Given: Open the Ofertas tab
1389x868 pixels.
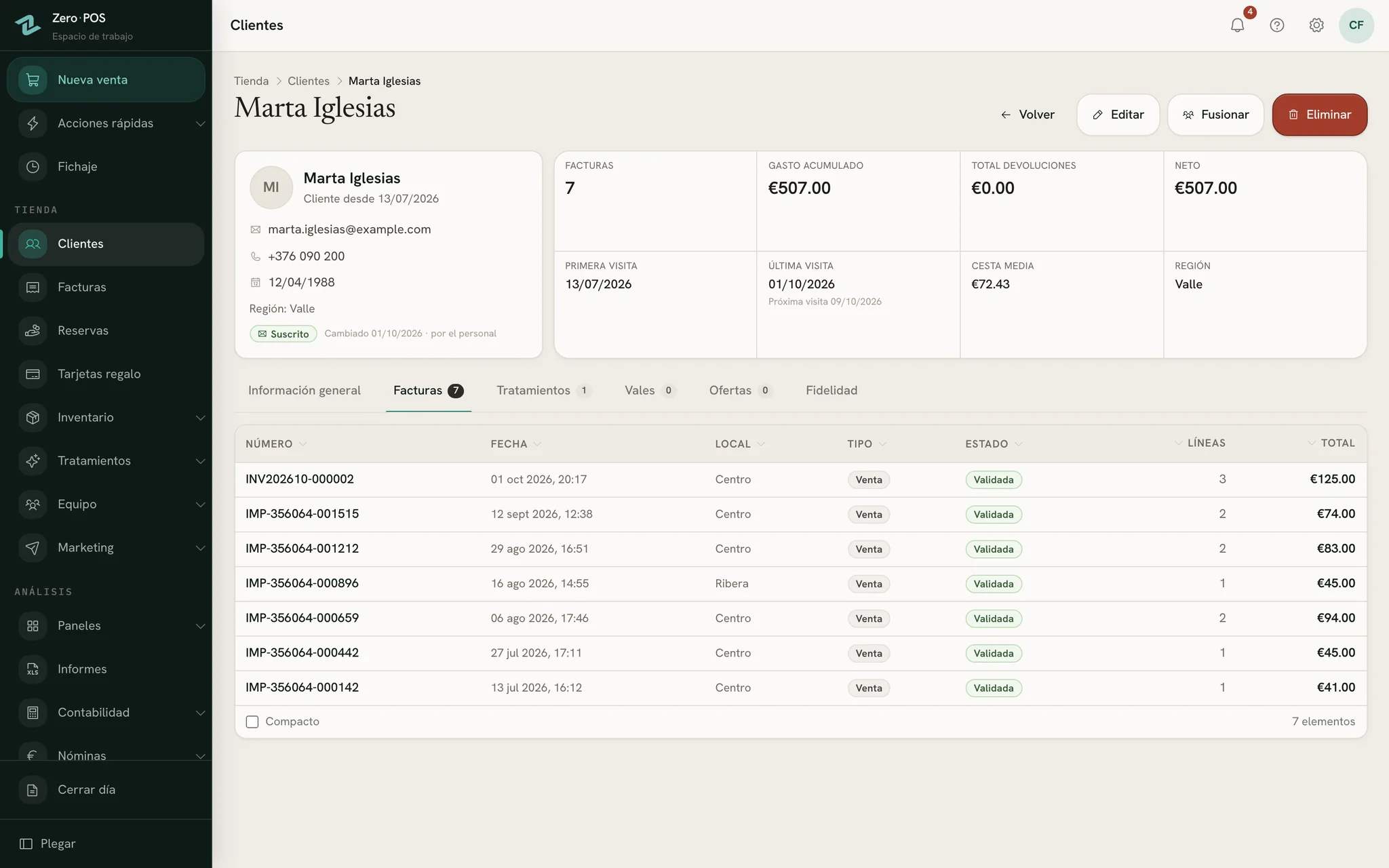Looking at the screenshot, I should pos(741,391).
